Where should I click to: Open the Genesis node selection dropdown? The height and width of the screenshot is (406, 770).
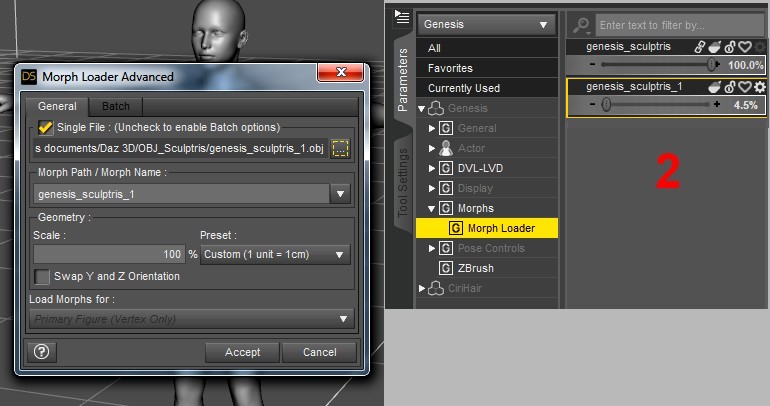(x=486, y=24)
